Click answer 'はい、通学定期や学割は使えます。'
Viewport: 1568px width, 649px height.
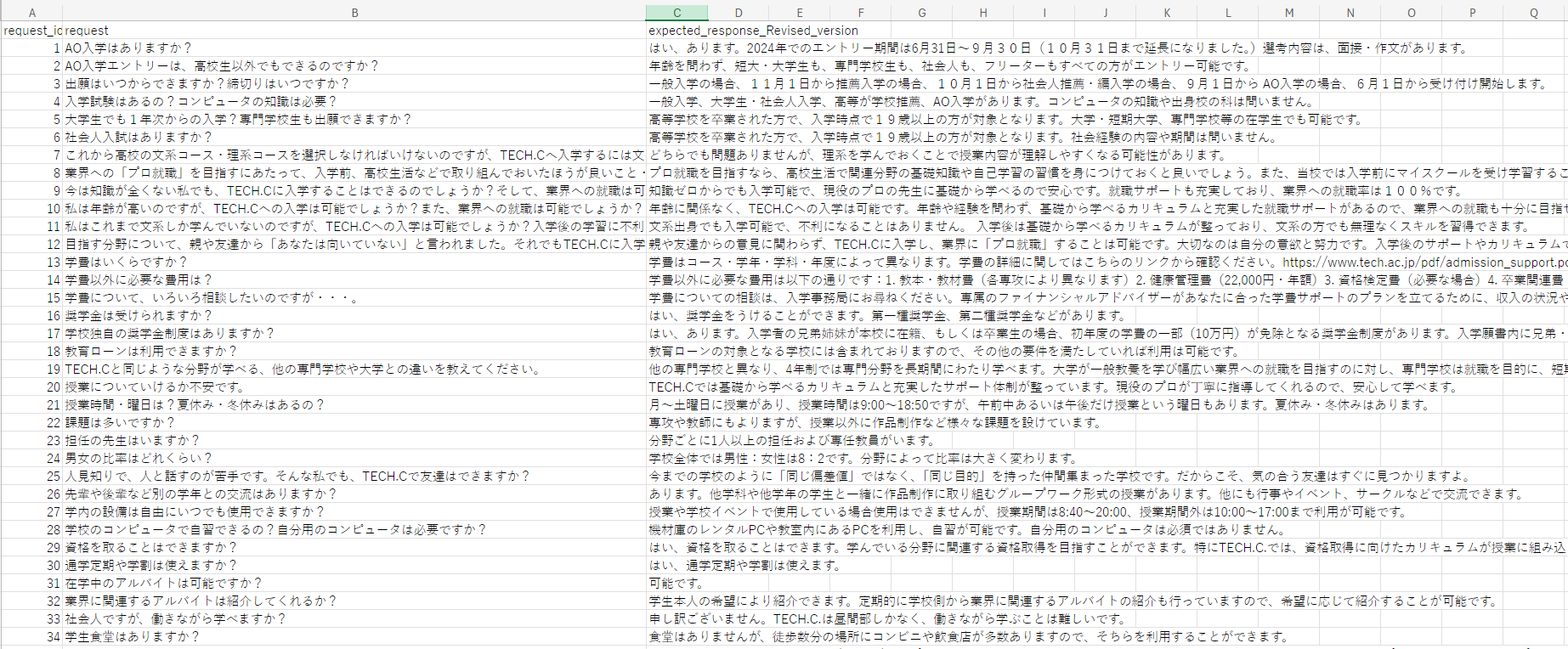744,566
